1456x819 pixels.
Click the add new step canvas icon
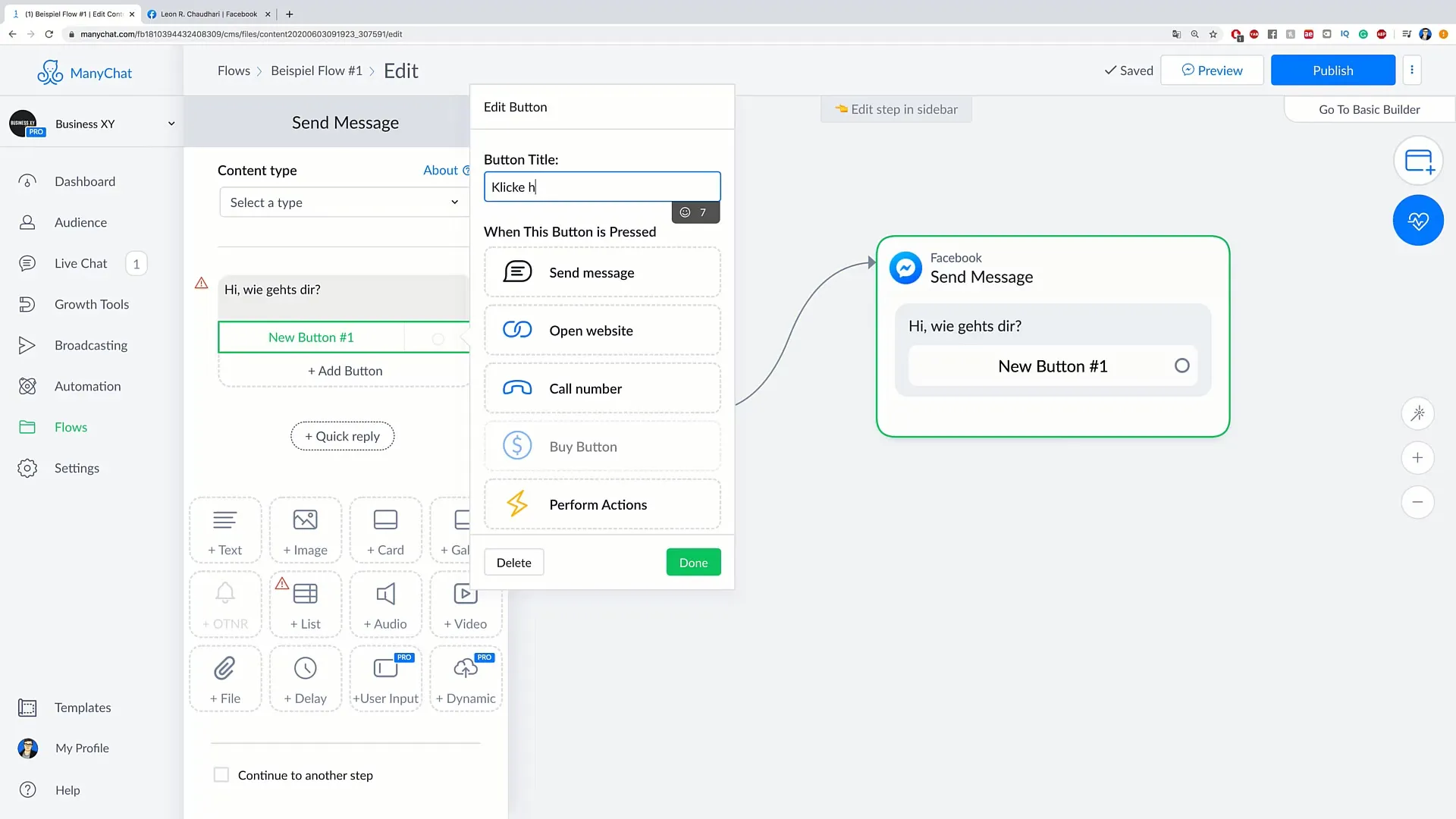(x=1418, y=161)
